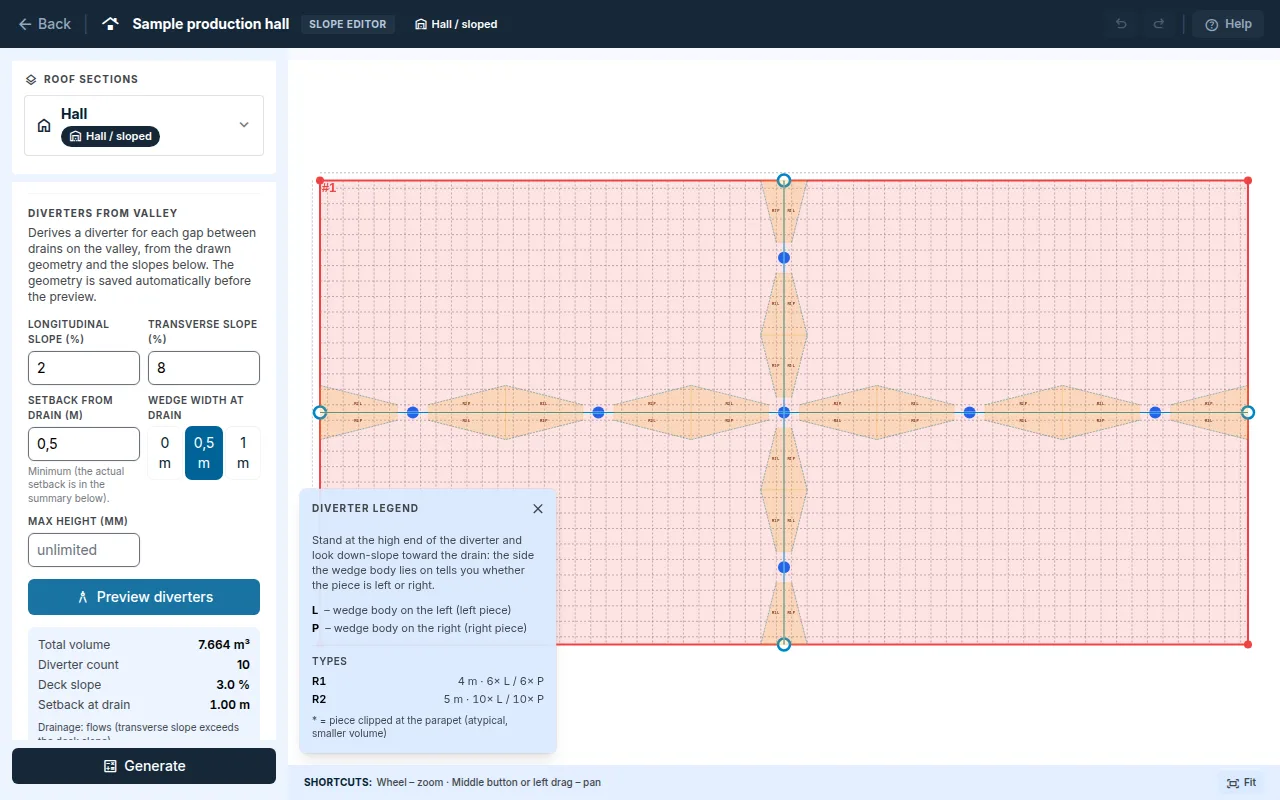The width and height of the screenshot is (1280, 800).
Task: Click the R1 type row in legend
Action: 428,681
